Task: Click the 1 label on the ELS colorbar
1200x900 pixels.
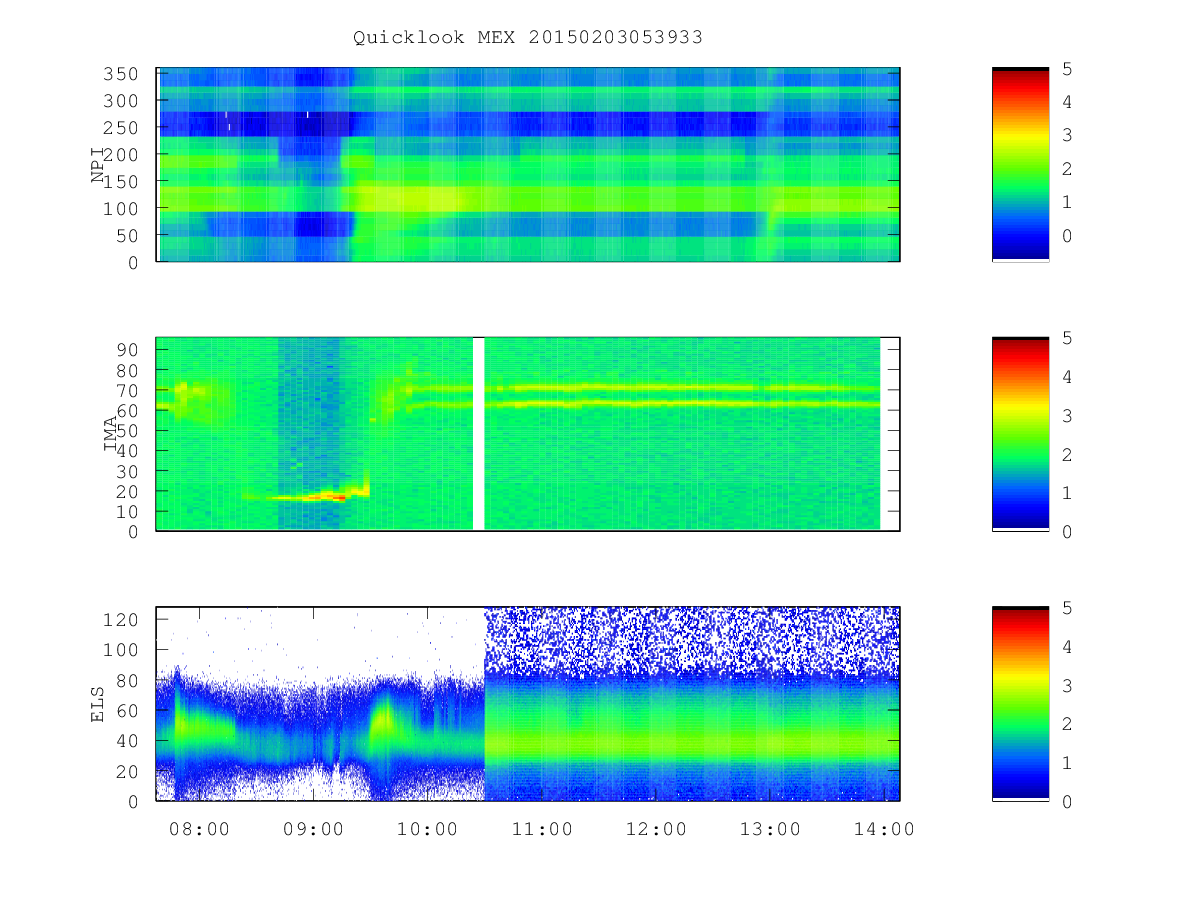Action: pyautogui.click(x=1068, y=763)
